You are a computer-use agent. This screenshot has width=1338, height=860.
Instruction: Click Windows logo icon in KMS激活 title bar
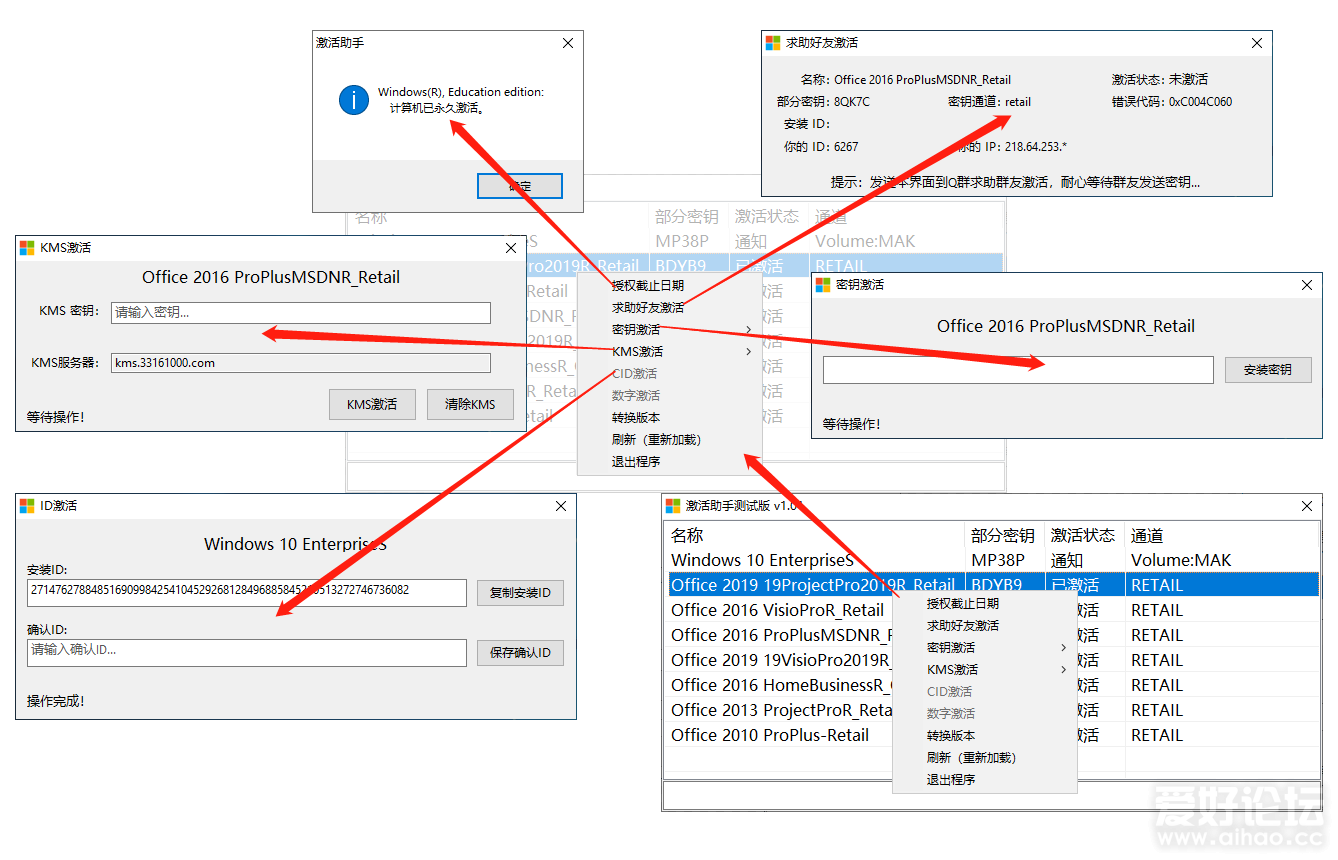(x=27, y=248)
